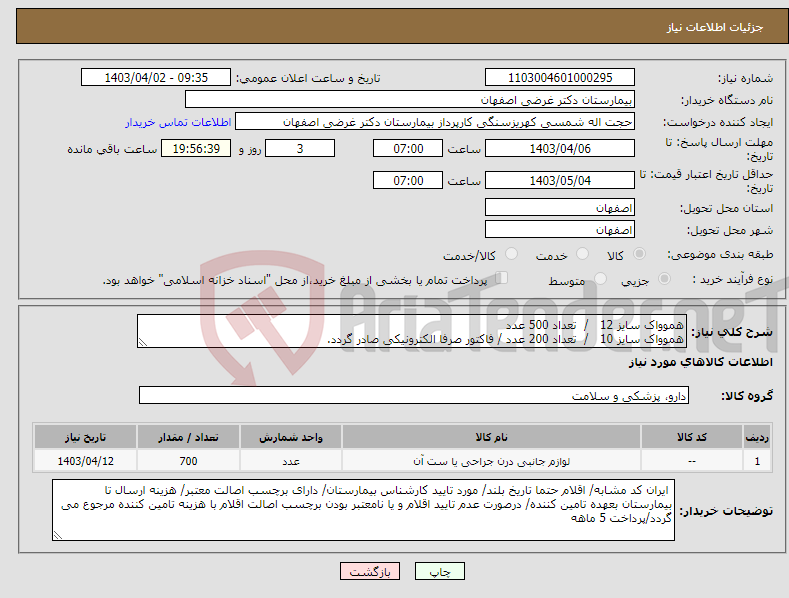Click the توضیحات خریدار label

click(726, 511)
